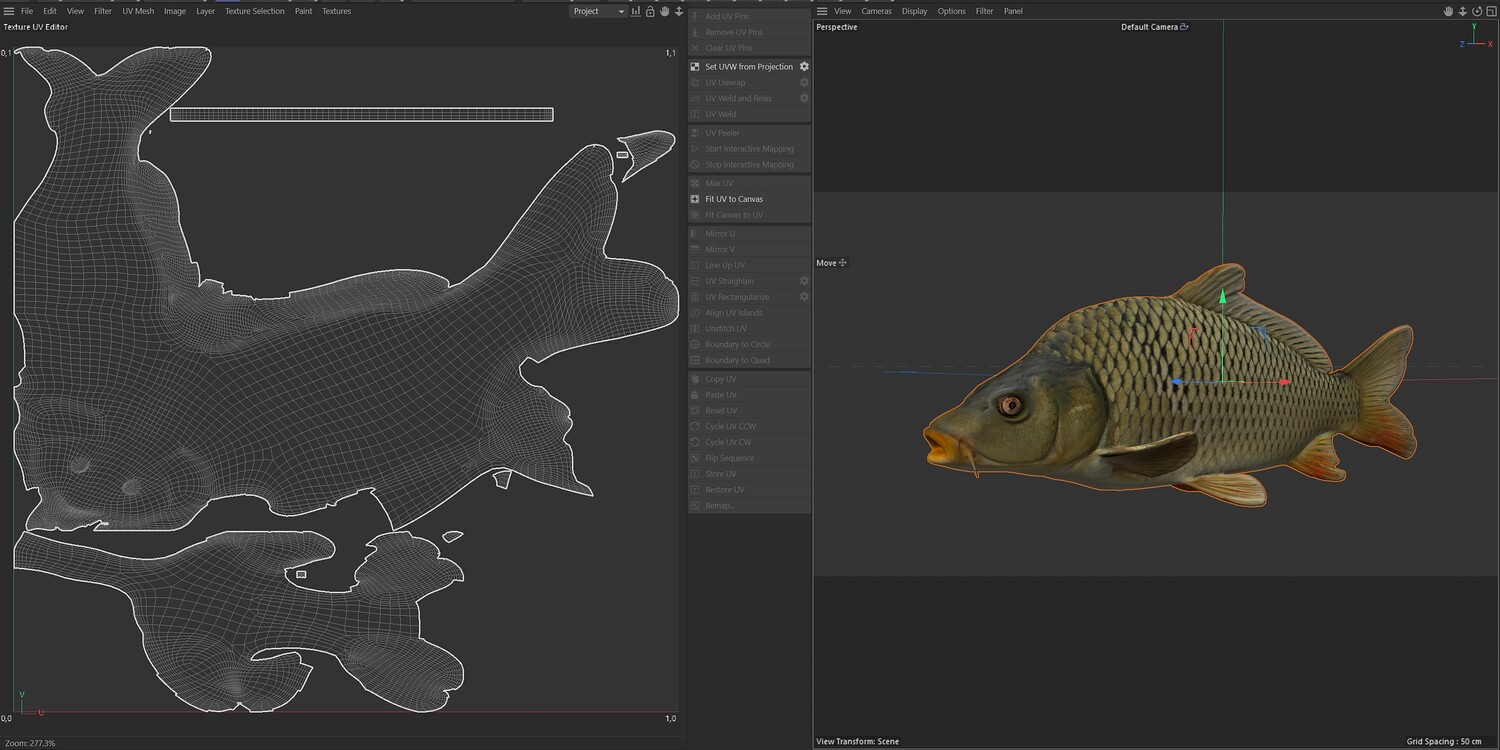Screen dimensions: 1500x750
Task: Click Copy UV command
Action: click(750, 379)
